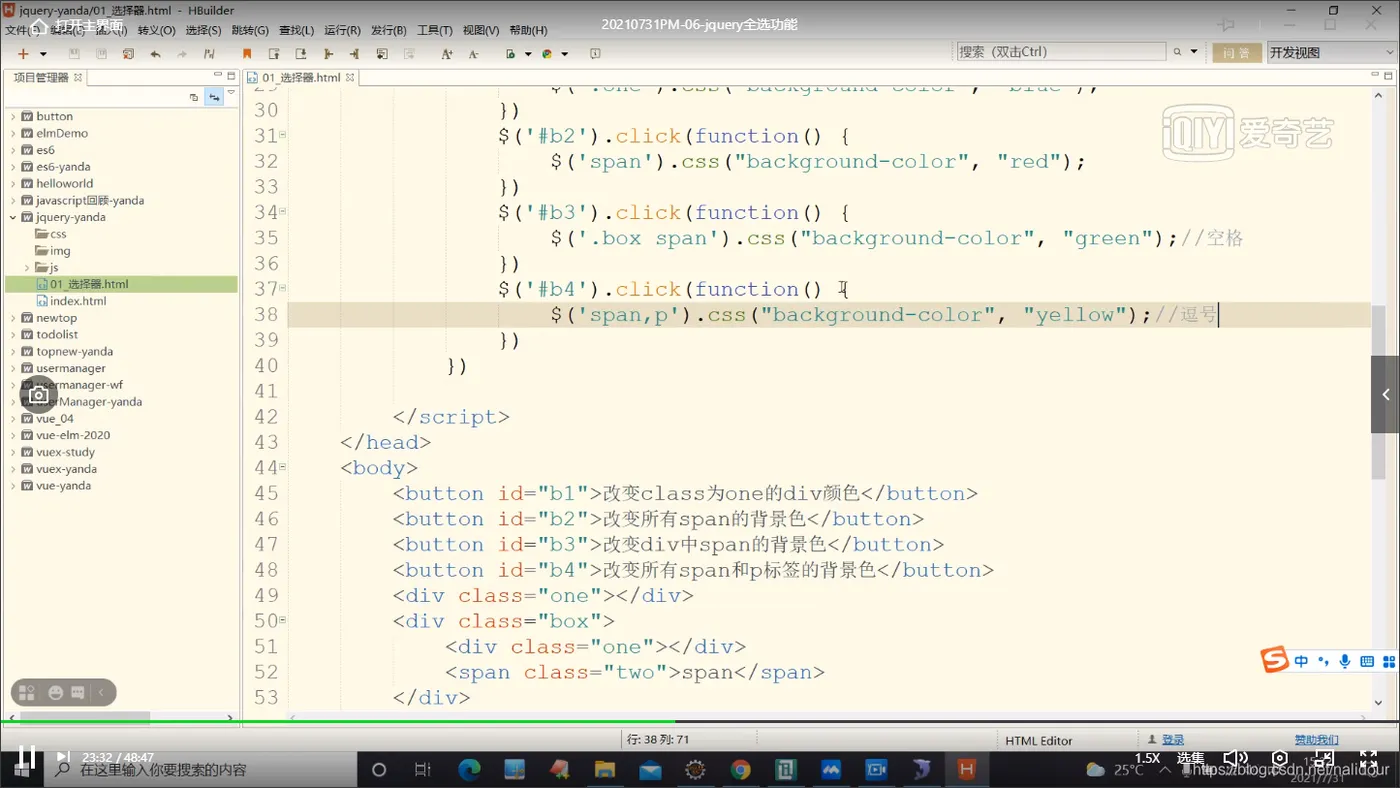Viewport: 1400px width, 788px height.
Task: Collapse code fold at line 44
Action: (x=283, y=467)
